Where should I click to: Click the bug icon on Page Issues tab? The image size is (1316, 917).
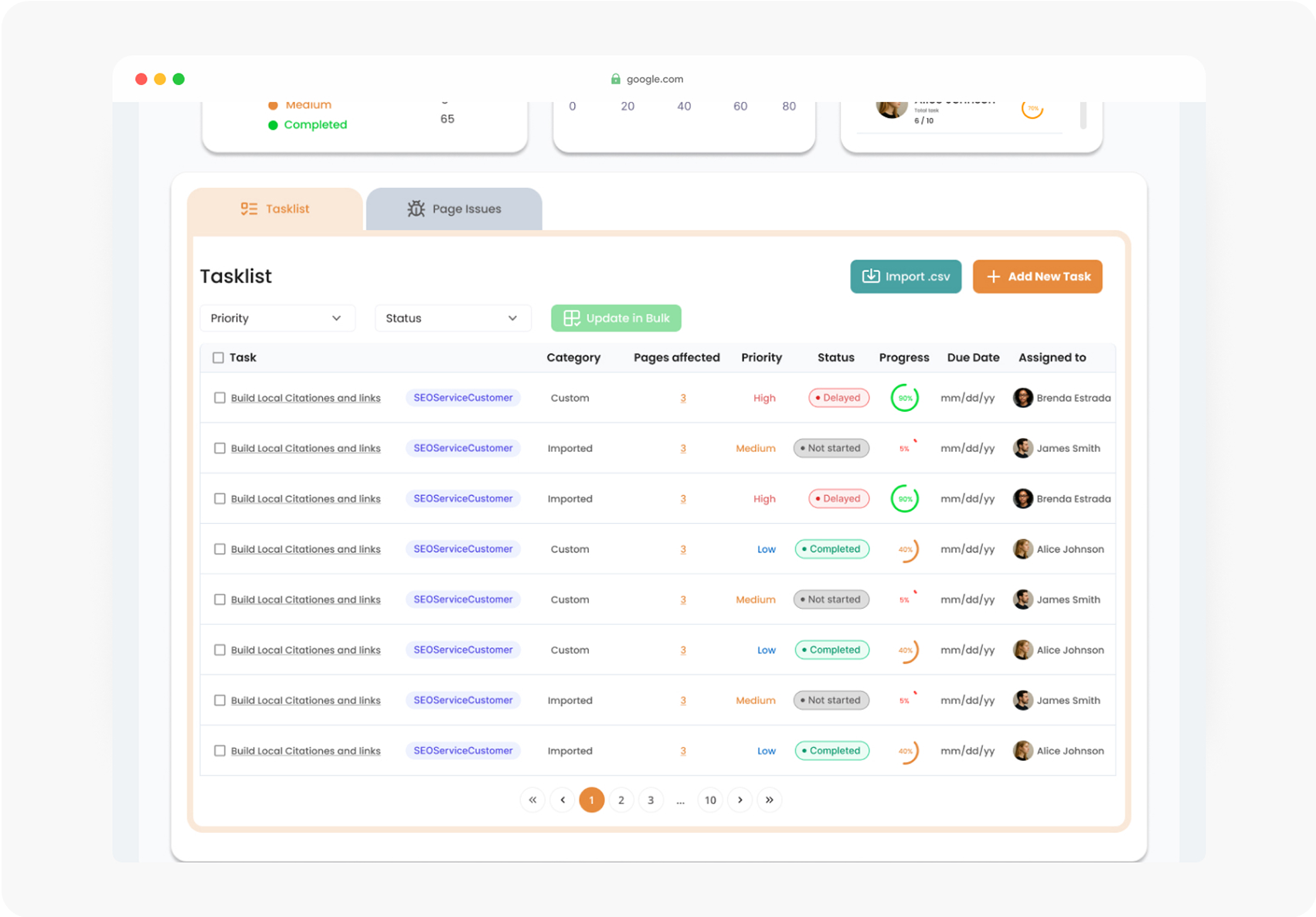[x=416, y=209]
